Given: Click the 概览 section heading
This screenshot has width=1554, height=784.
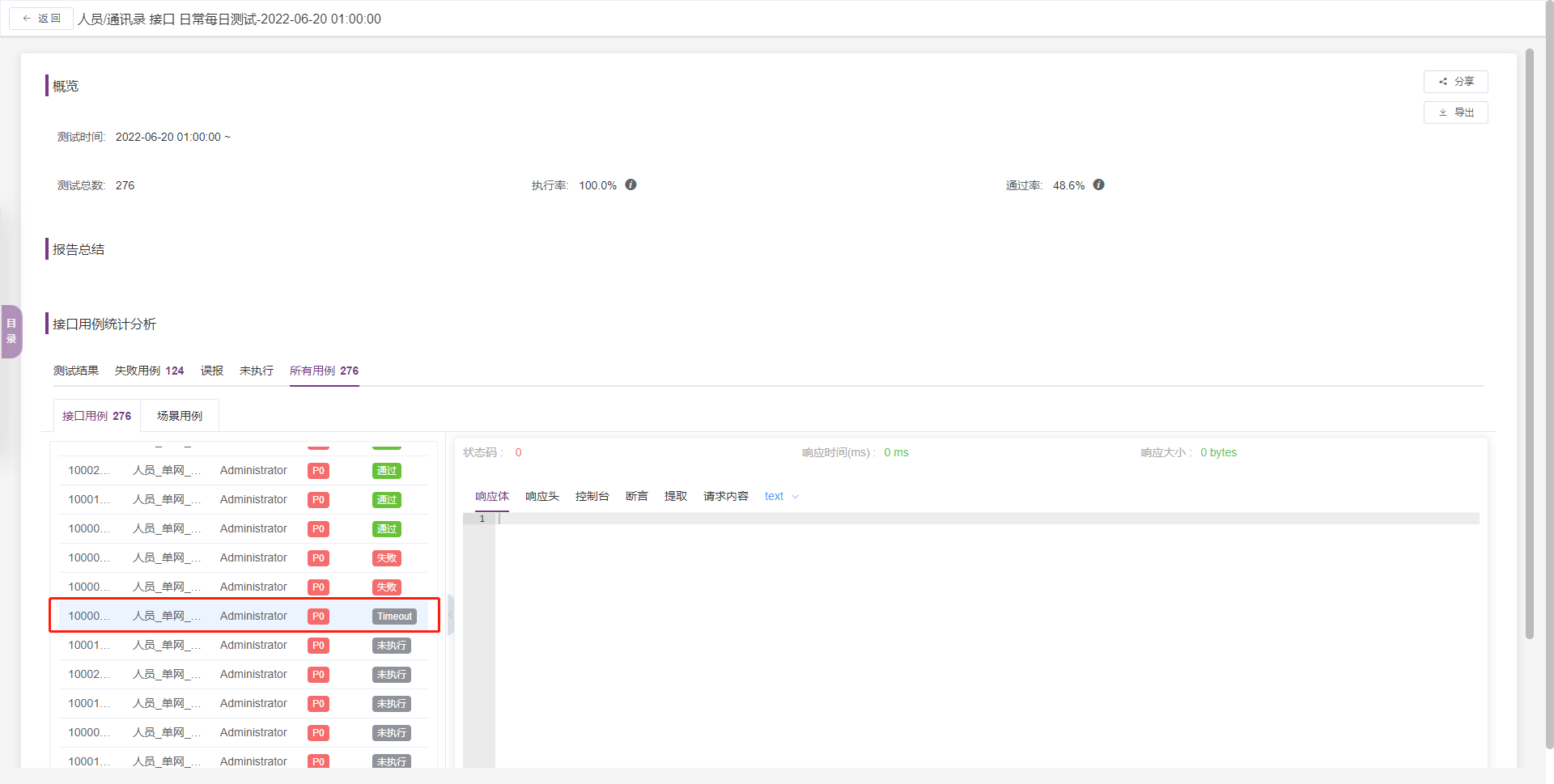Looking at the screenshot, I should 66,87.
